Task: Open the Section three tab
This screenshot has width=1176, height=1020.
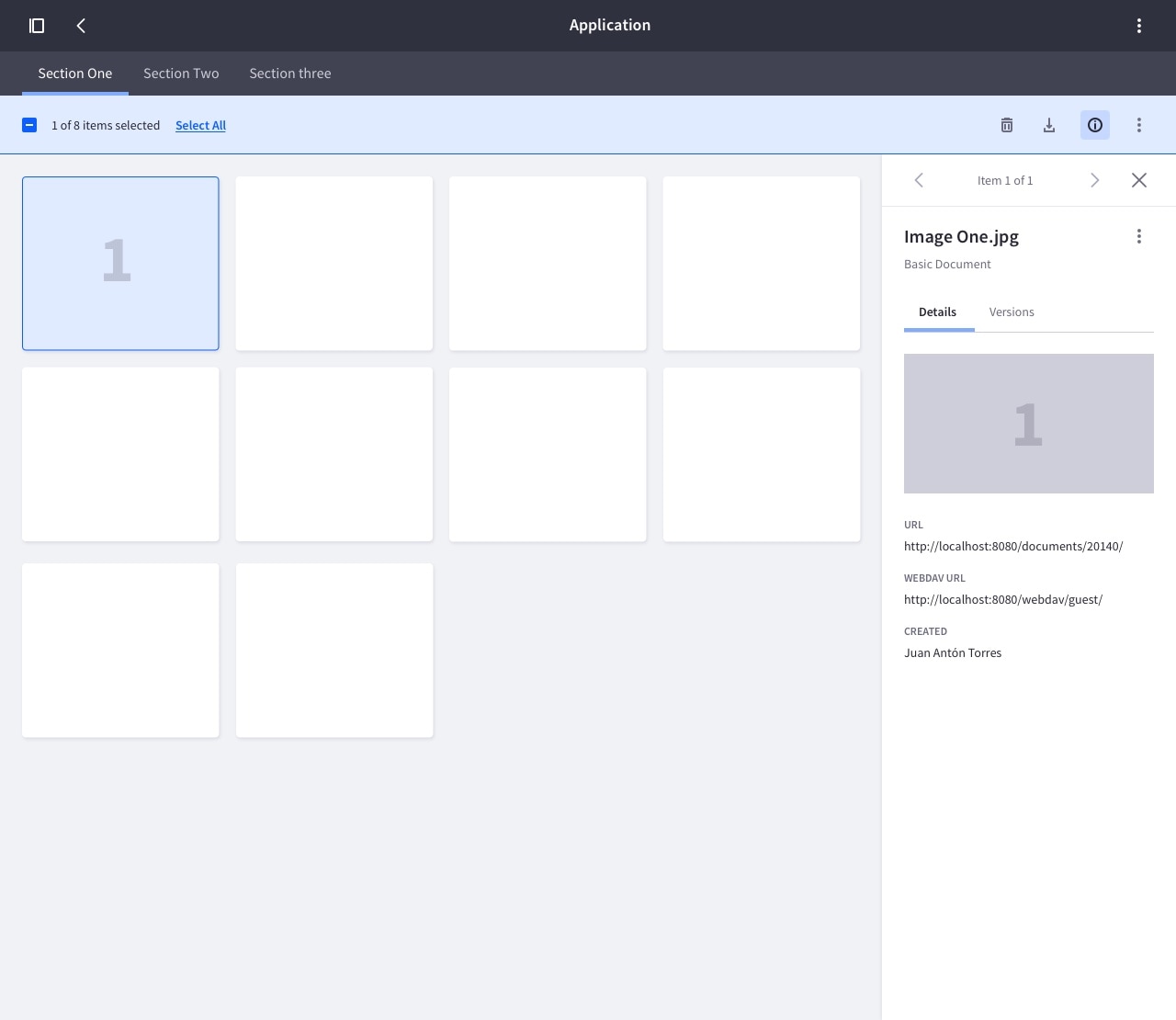Action: [x=290, y=73]
